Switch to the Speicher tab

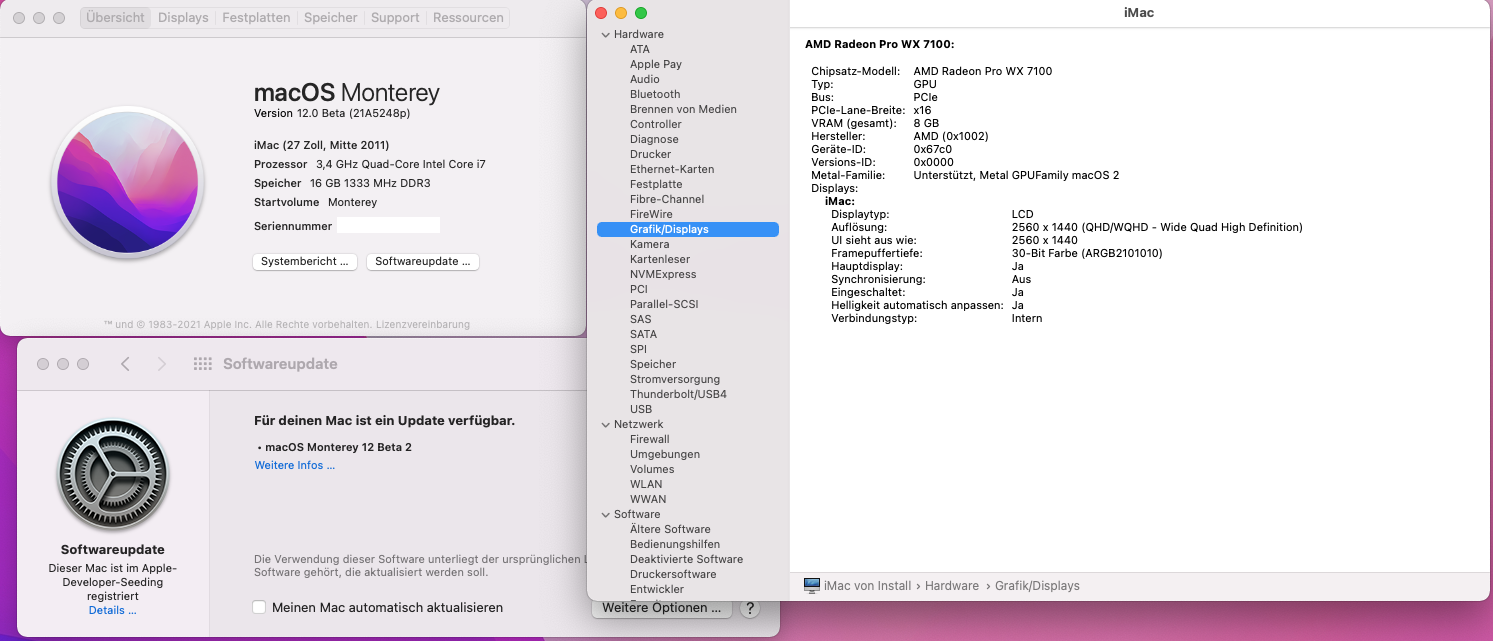pyautogui.click(x=331, y=17)
